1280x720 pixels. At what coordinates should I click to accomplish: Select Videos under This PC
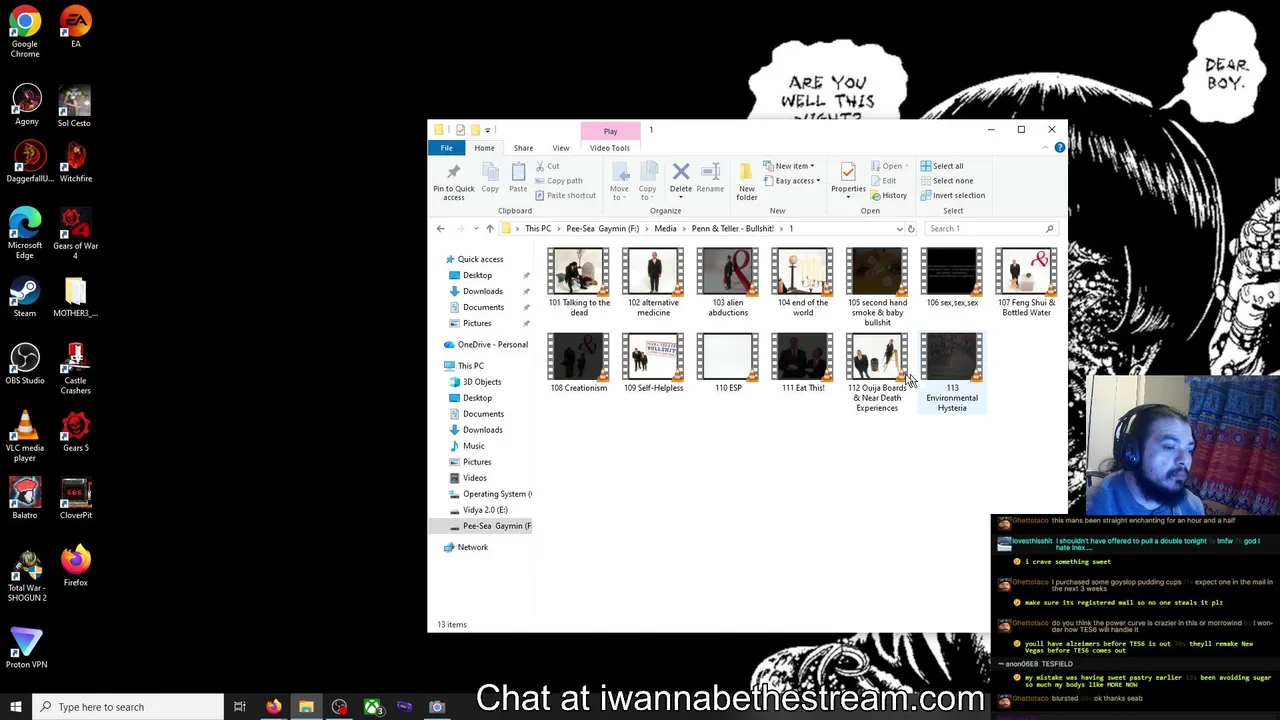tap(474, 478)
